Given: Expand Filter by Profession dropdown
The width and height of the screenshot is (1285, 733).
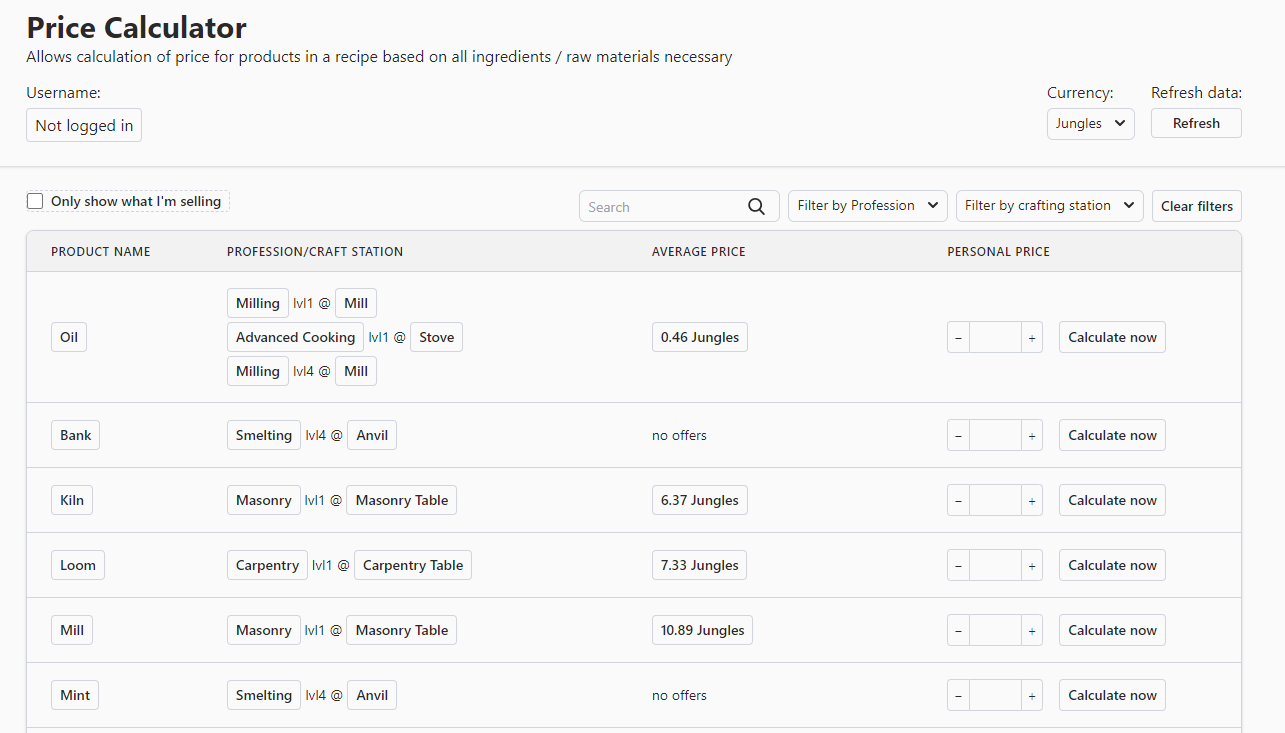Looking at the screenshot, I should point(868,206).
